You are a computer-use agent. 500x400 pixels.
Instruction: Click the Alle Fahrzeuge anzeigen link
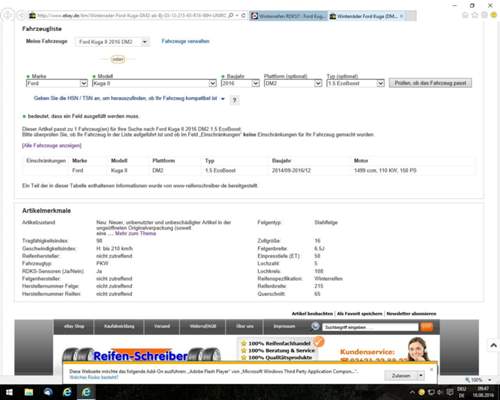(x=52, y=146)
